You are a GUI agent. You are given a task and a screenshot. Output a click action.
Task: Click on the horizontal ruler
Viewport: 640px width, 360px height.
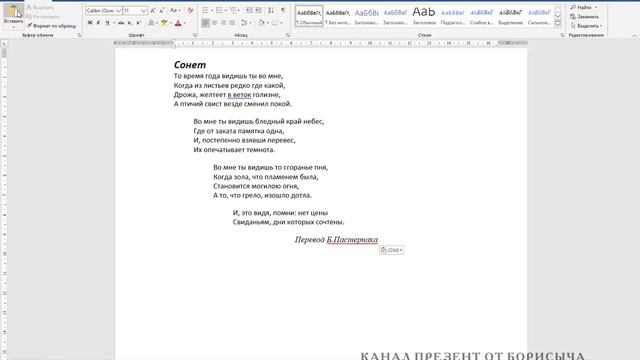321,43
